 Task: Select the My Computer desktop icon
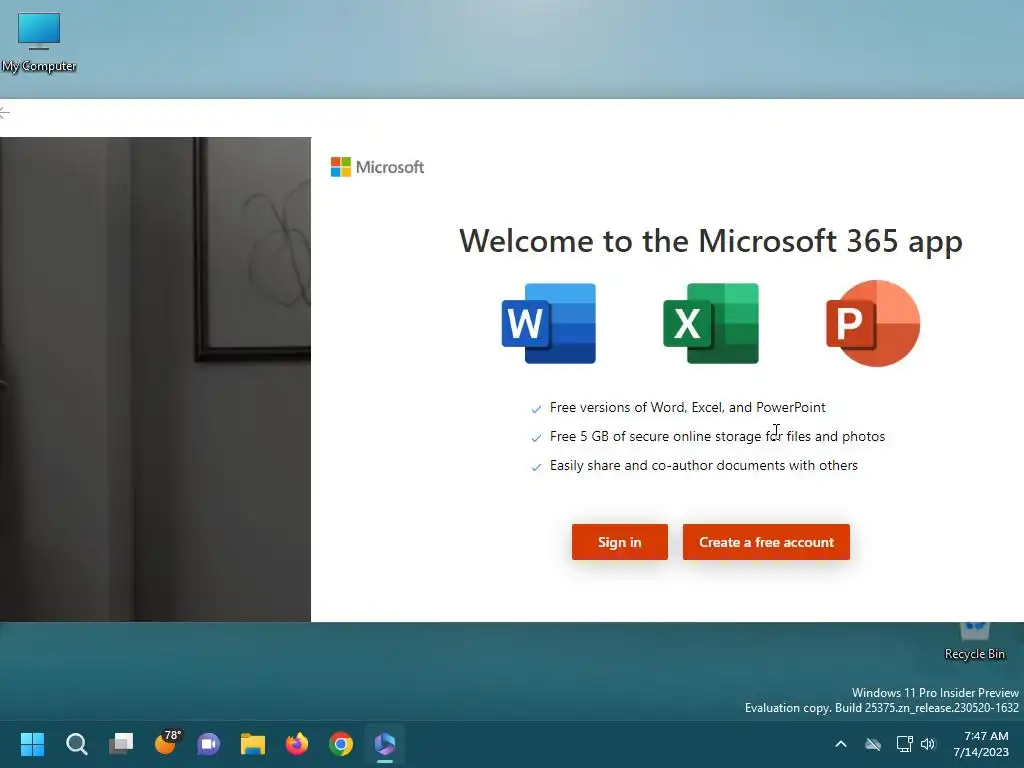39,42
